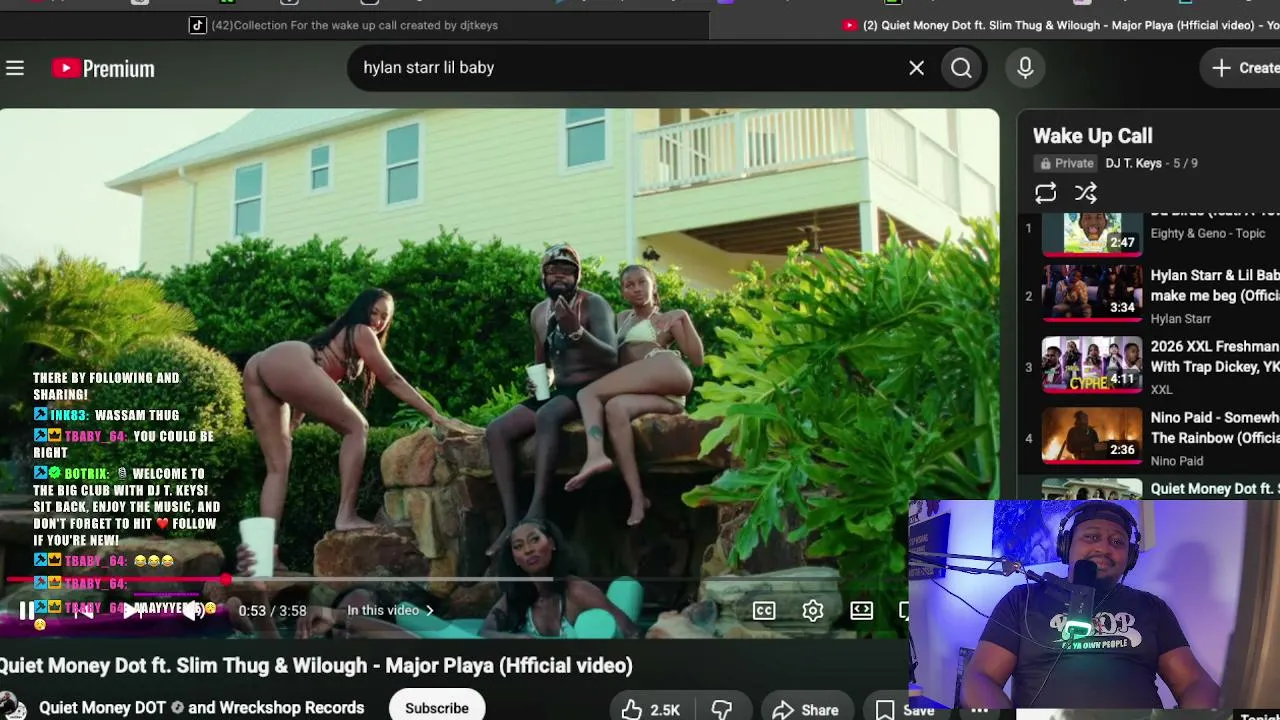Switch the player to theater mode
Viewport: 1280px width, 720px height.
pos(862,611)
